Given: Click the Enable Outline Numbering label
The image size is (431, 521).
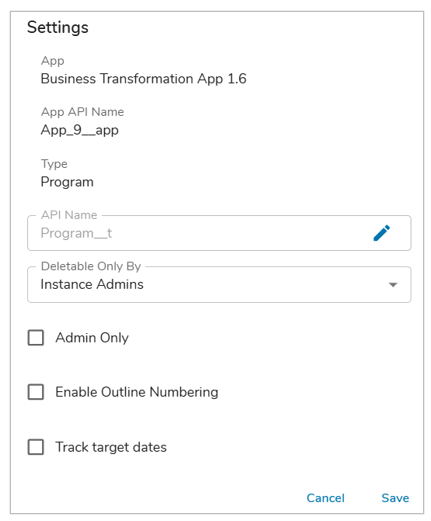Looking at the screenshot, I should point(137,392).
